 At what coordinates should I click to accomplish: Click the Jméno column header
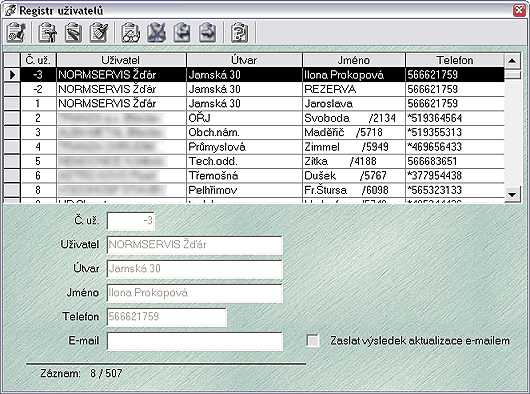(354, 60)
